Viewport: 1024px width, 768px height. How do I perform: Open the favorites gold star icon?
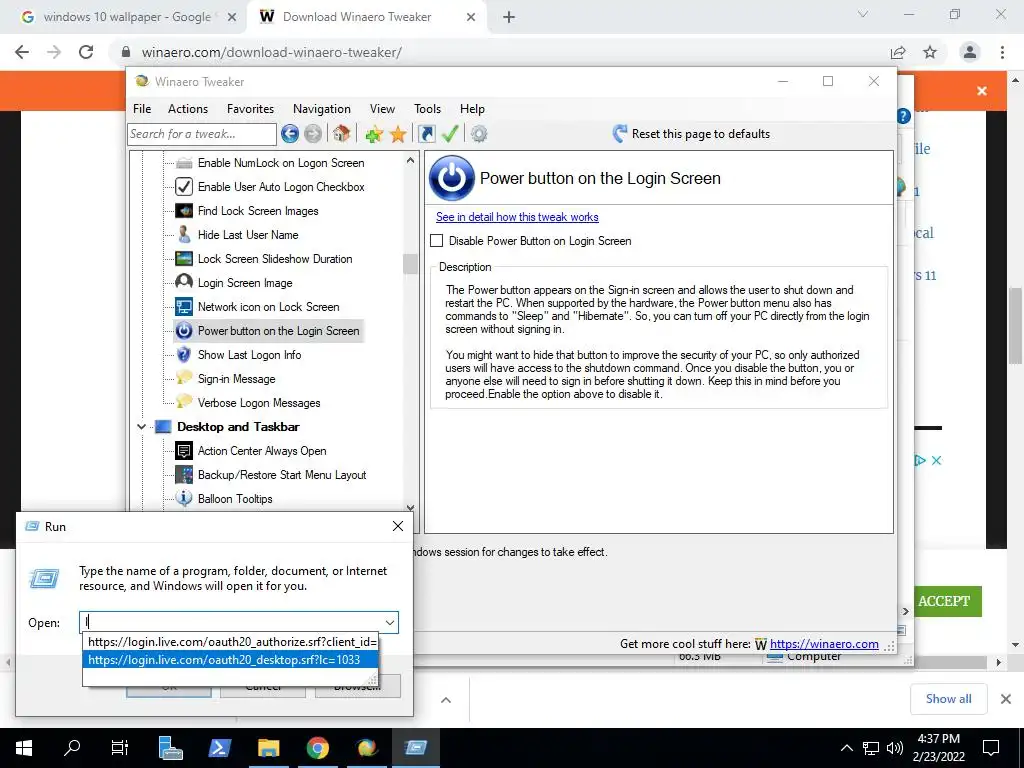click(398, 134)
